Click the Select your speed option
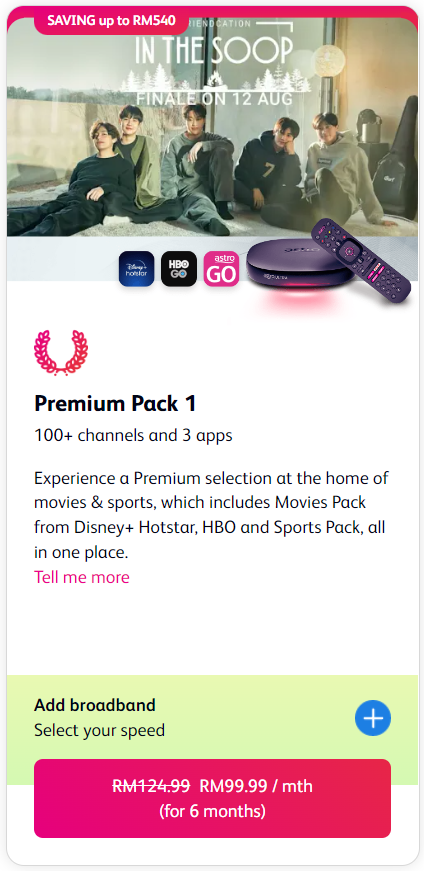 pos(99,730)
